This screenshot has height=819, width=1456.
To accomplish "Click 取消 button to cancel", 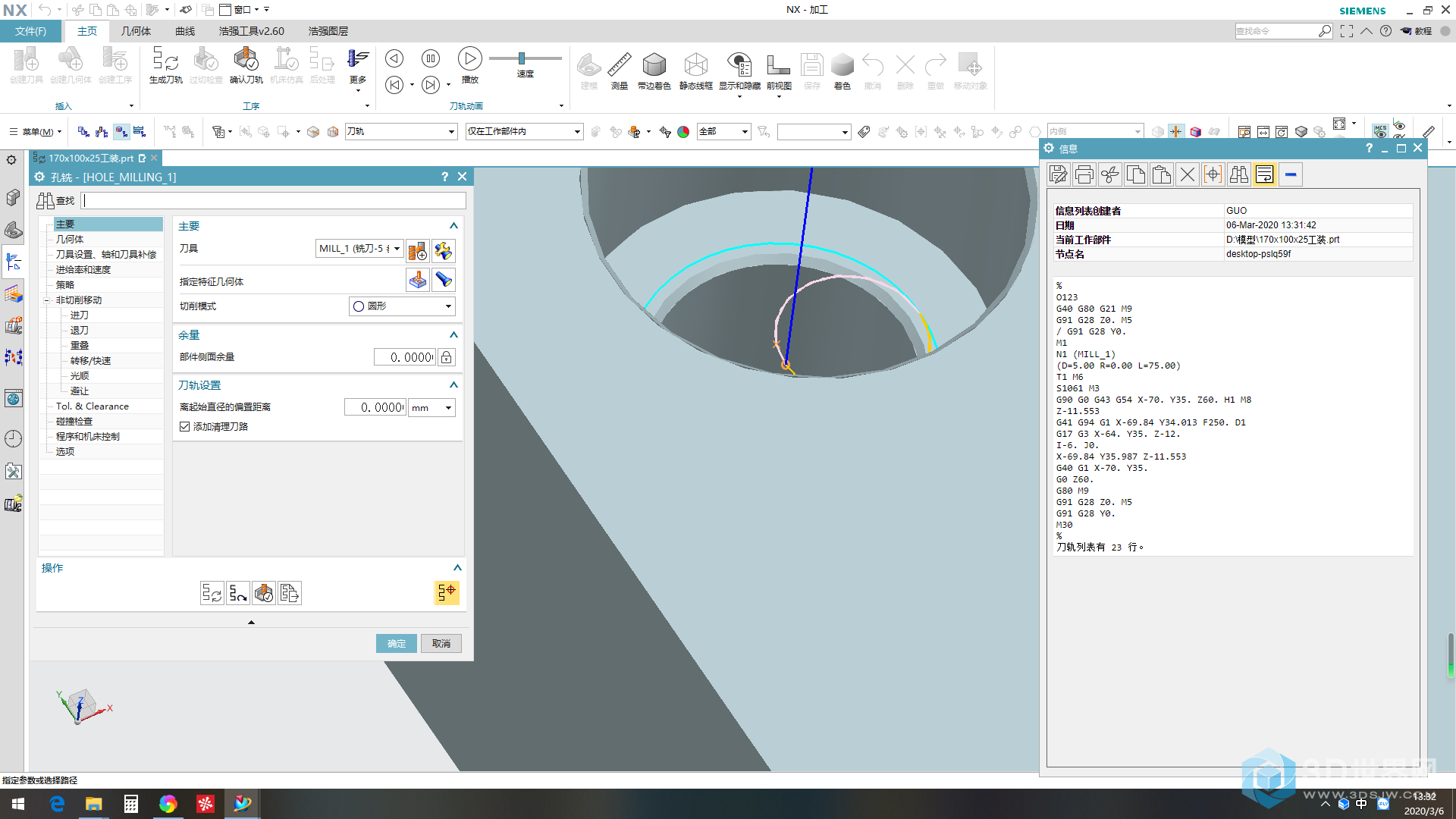I will click(441, 643).
